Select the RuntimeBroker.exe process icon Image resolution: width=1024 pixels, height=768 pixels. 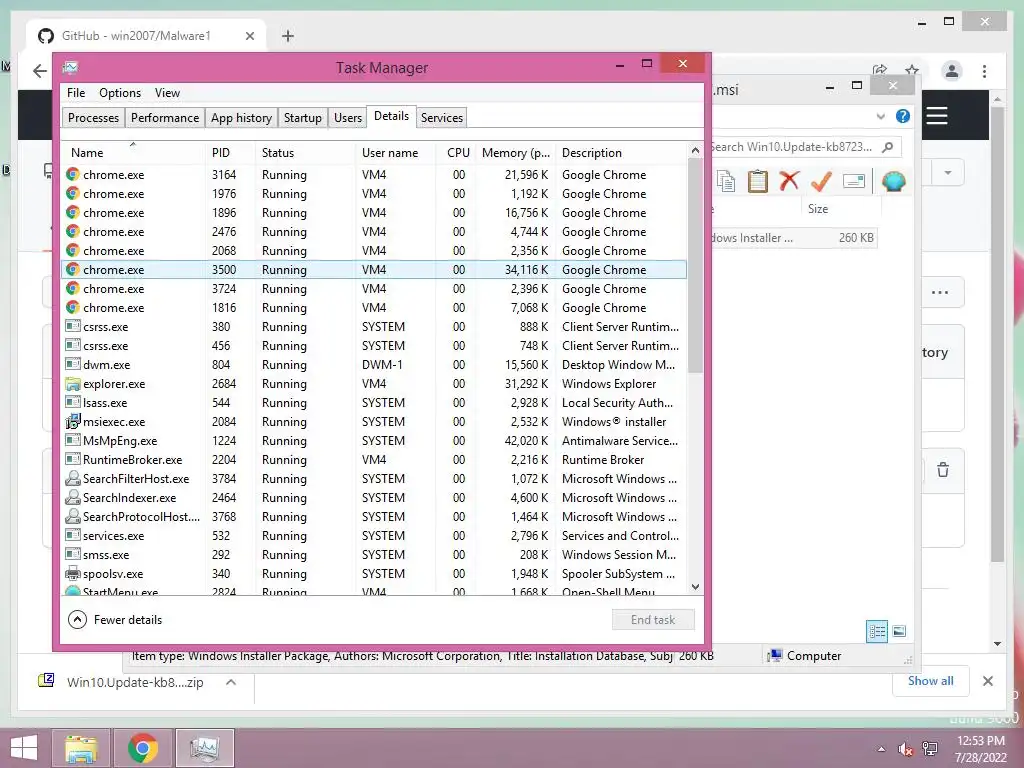[x=73, y=459]
